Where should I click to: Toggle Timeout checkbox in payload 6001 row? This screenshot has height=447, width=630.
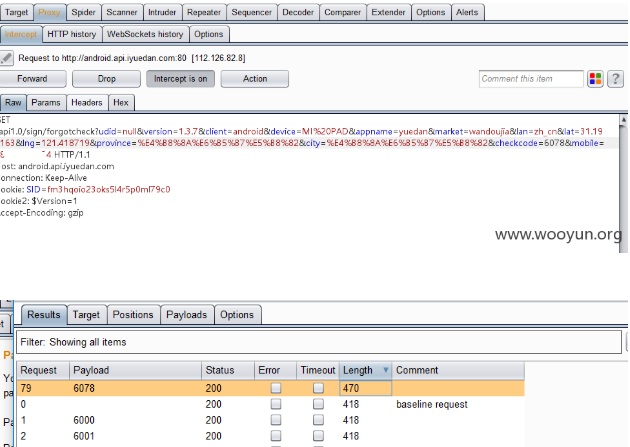point(318,436)
